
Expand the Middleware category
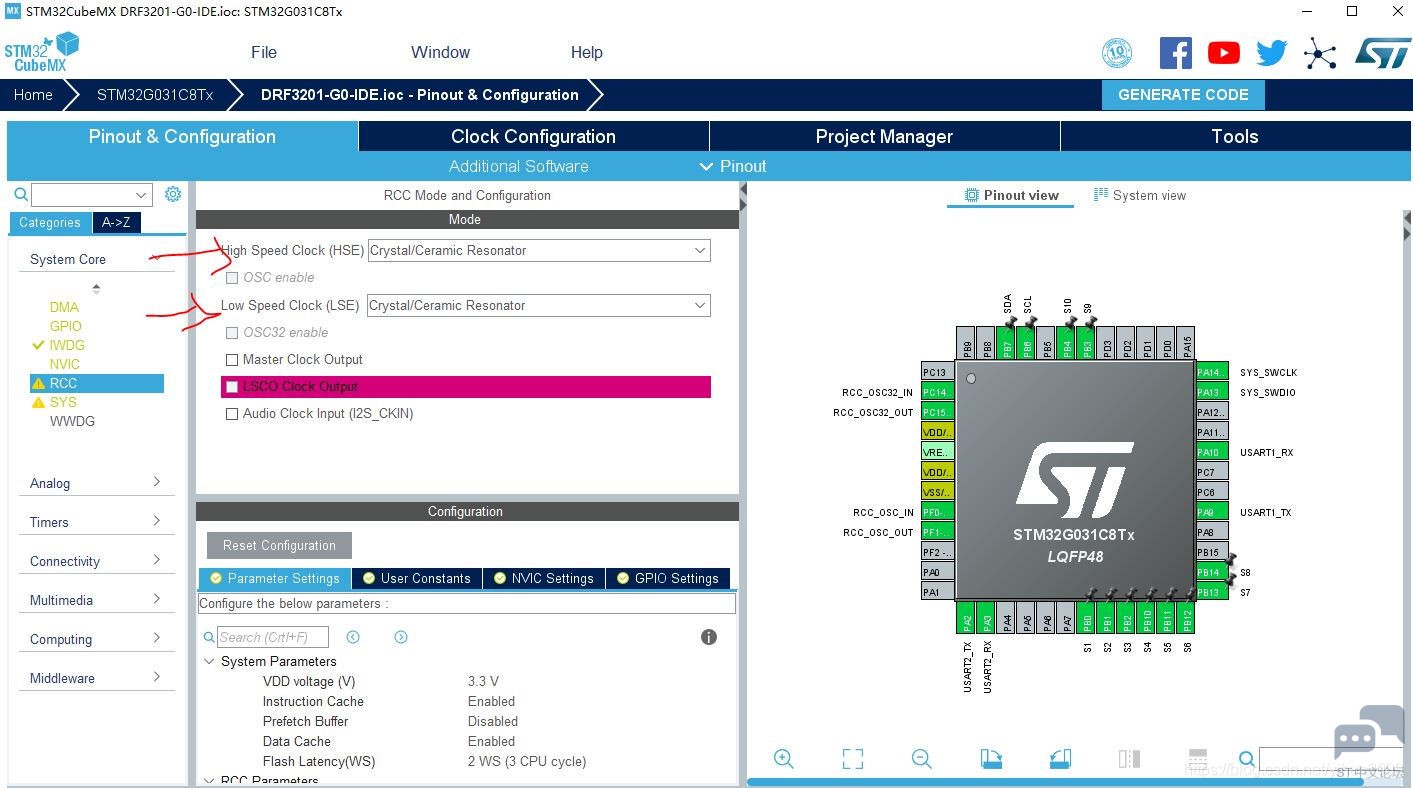95,678
